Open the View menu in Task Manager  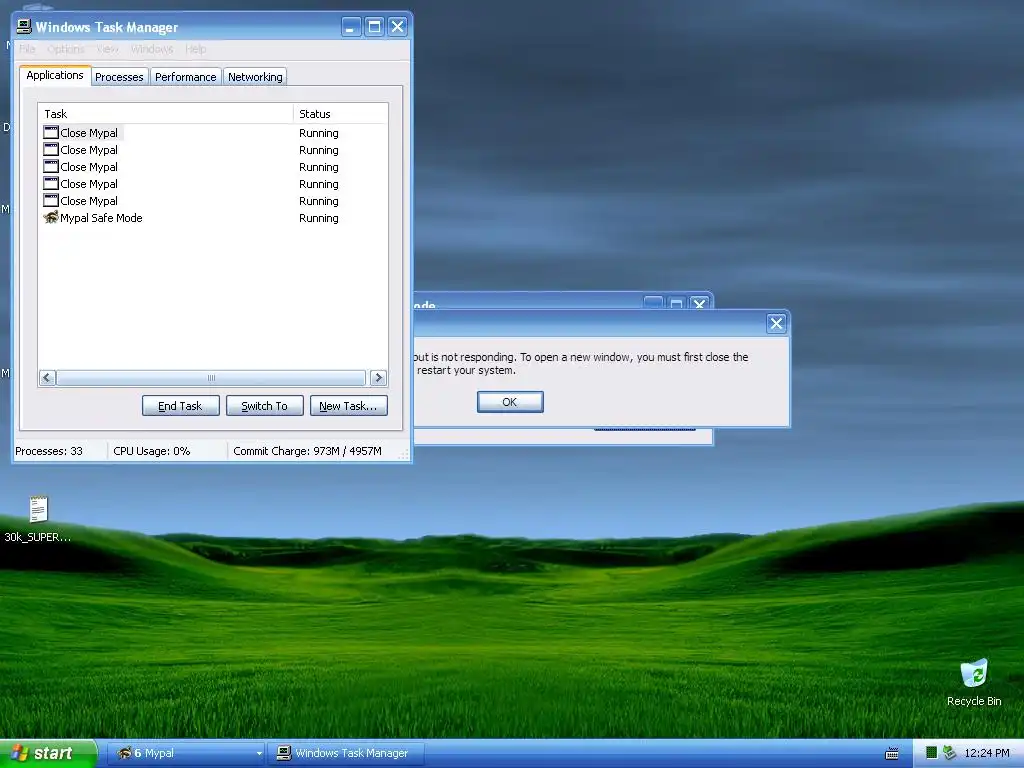(108, 49)
